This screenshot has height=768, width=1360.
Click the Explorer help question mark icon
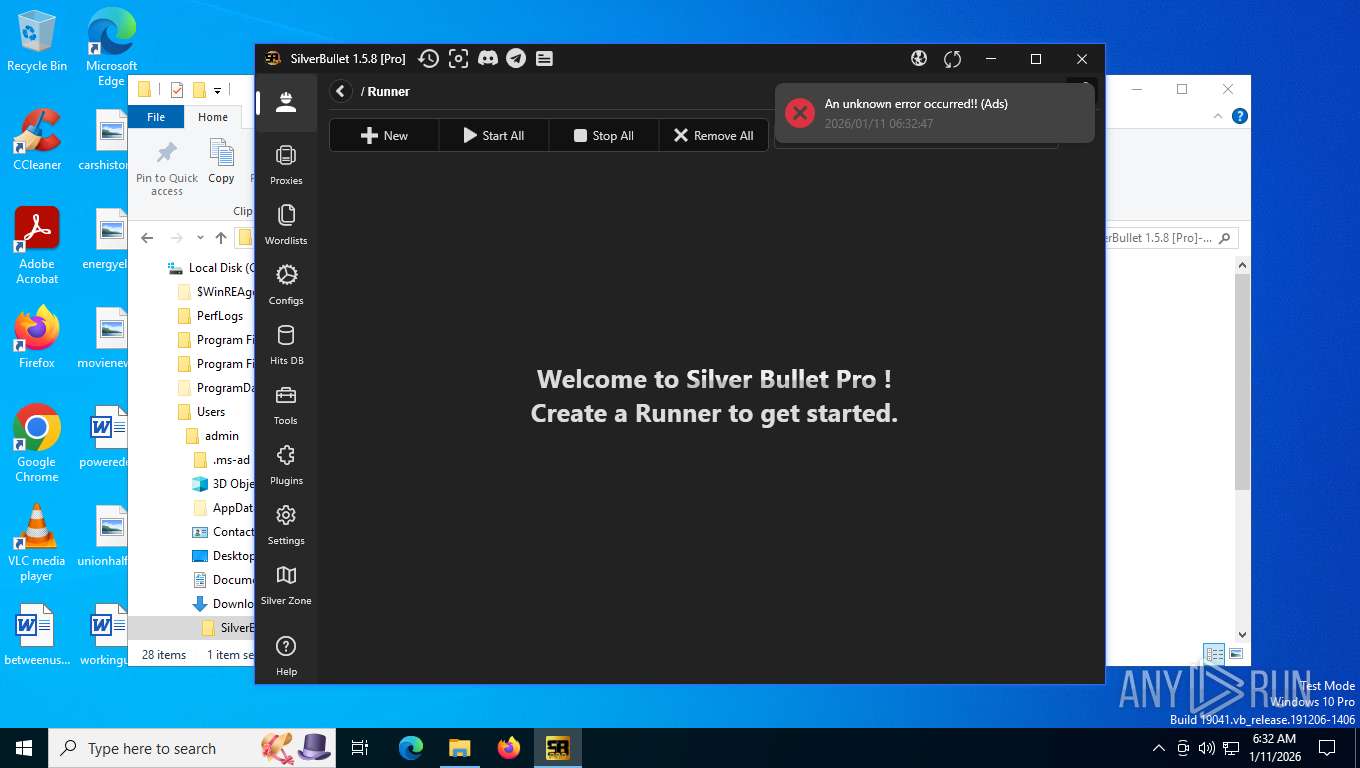(x=1239, y=117)
